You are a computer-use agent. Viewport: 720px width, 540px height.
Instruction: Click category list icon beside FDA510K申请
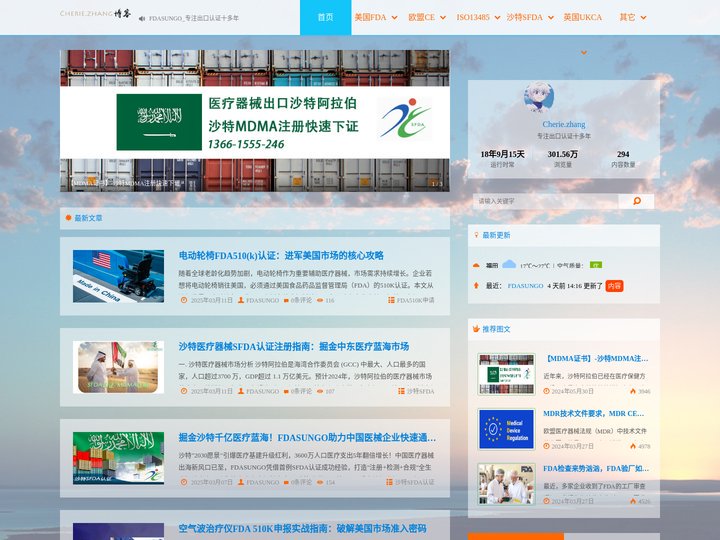pos(391,300)
